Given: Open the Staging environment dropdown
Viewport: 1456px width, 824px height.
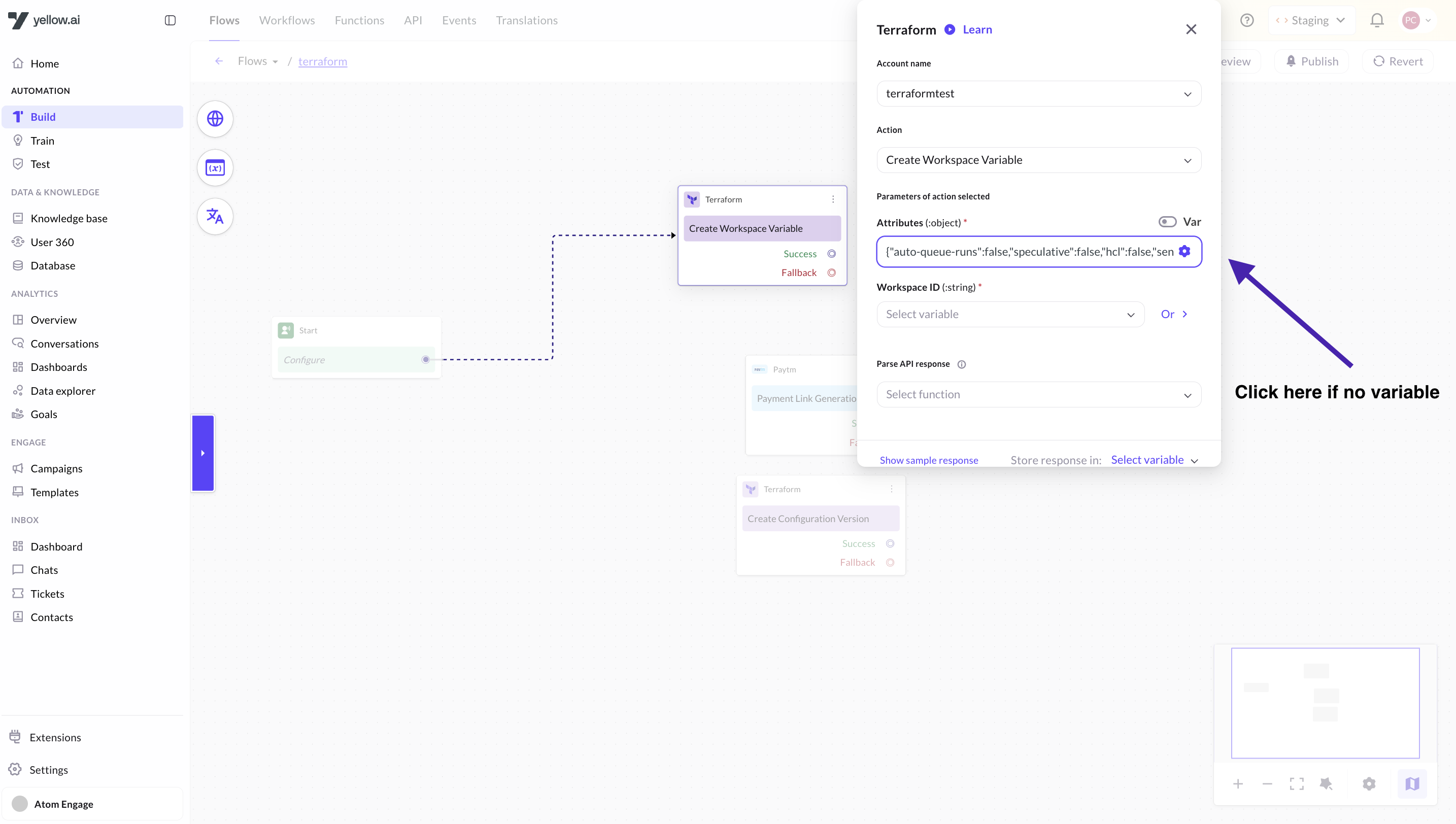Looking at the screenshot, I should point(1312,20).
